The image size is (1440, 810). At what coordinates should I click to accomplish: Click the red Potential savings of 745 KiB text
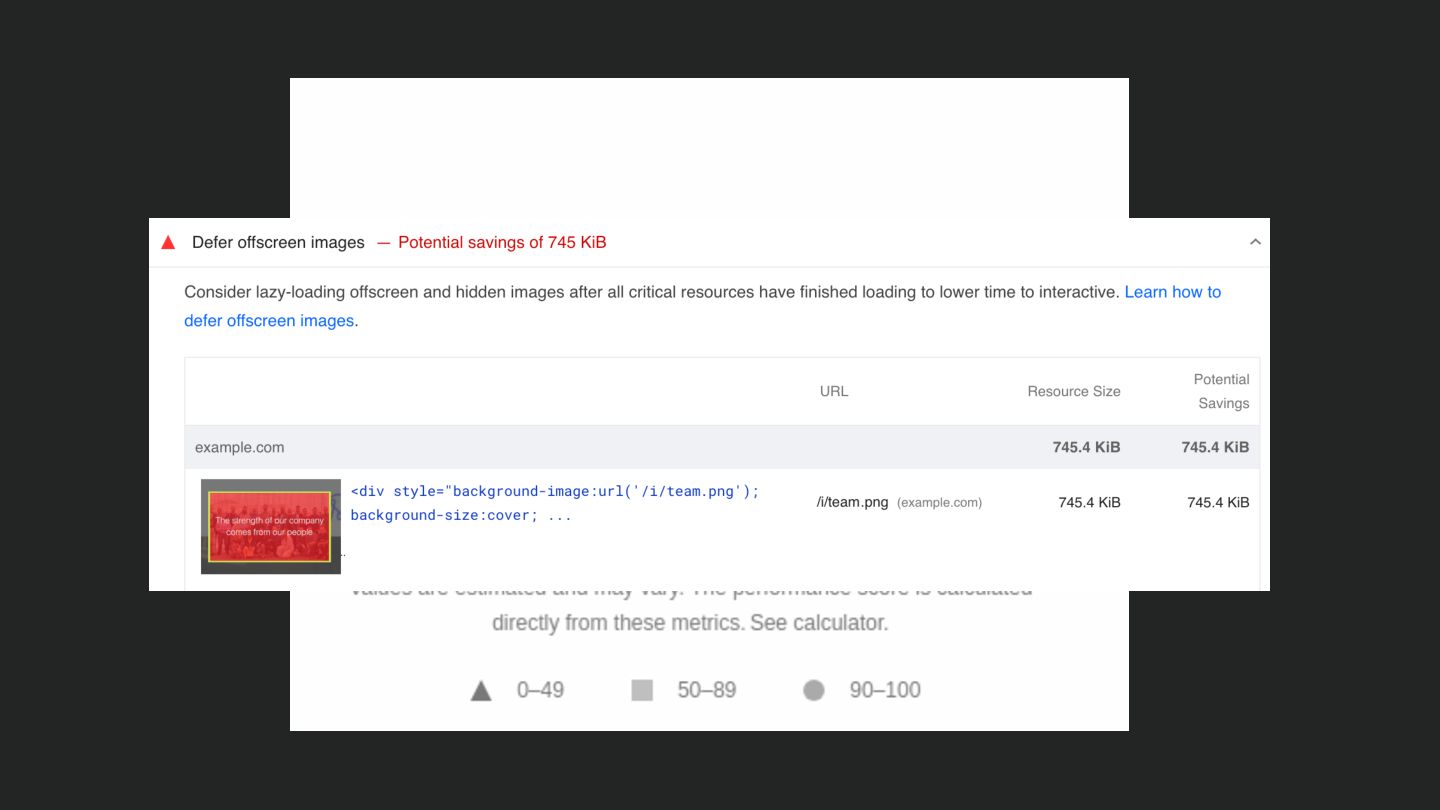(501, 243)
